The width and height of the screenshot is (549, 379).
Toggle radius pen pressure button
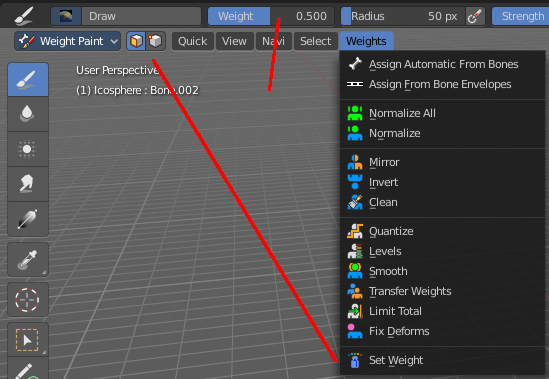pyautogui.click(x=475, y=16)
